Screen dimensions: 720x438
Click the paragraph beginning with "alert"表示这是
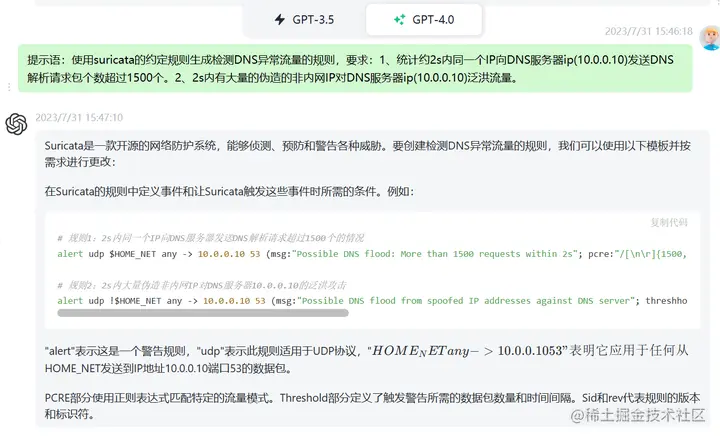(366, 359)
